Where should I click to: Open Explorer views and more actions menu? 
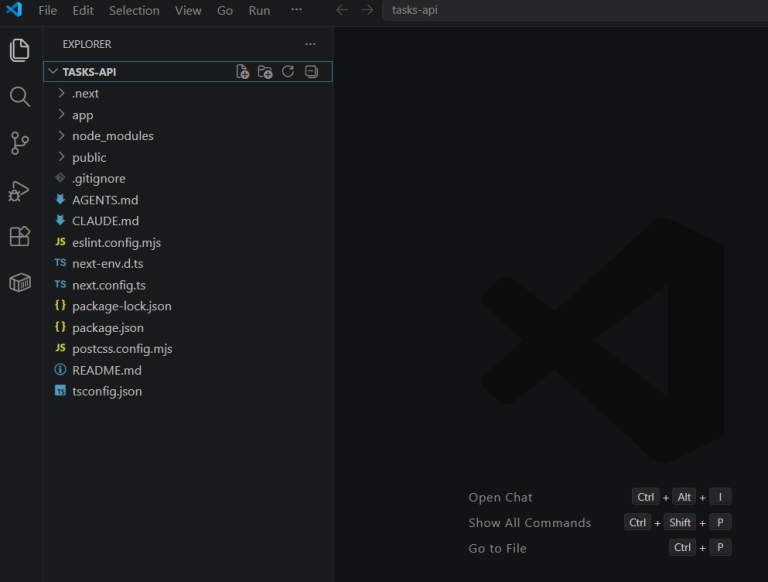click(x=310, y=44)
